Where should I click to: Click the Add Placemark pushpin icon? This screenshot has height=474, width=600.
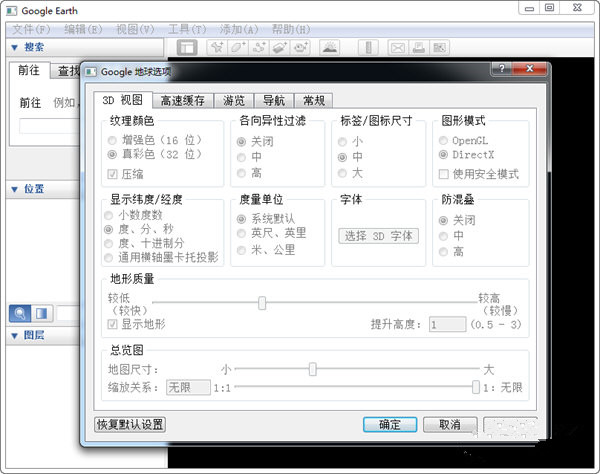click(x=217, y=48)
